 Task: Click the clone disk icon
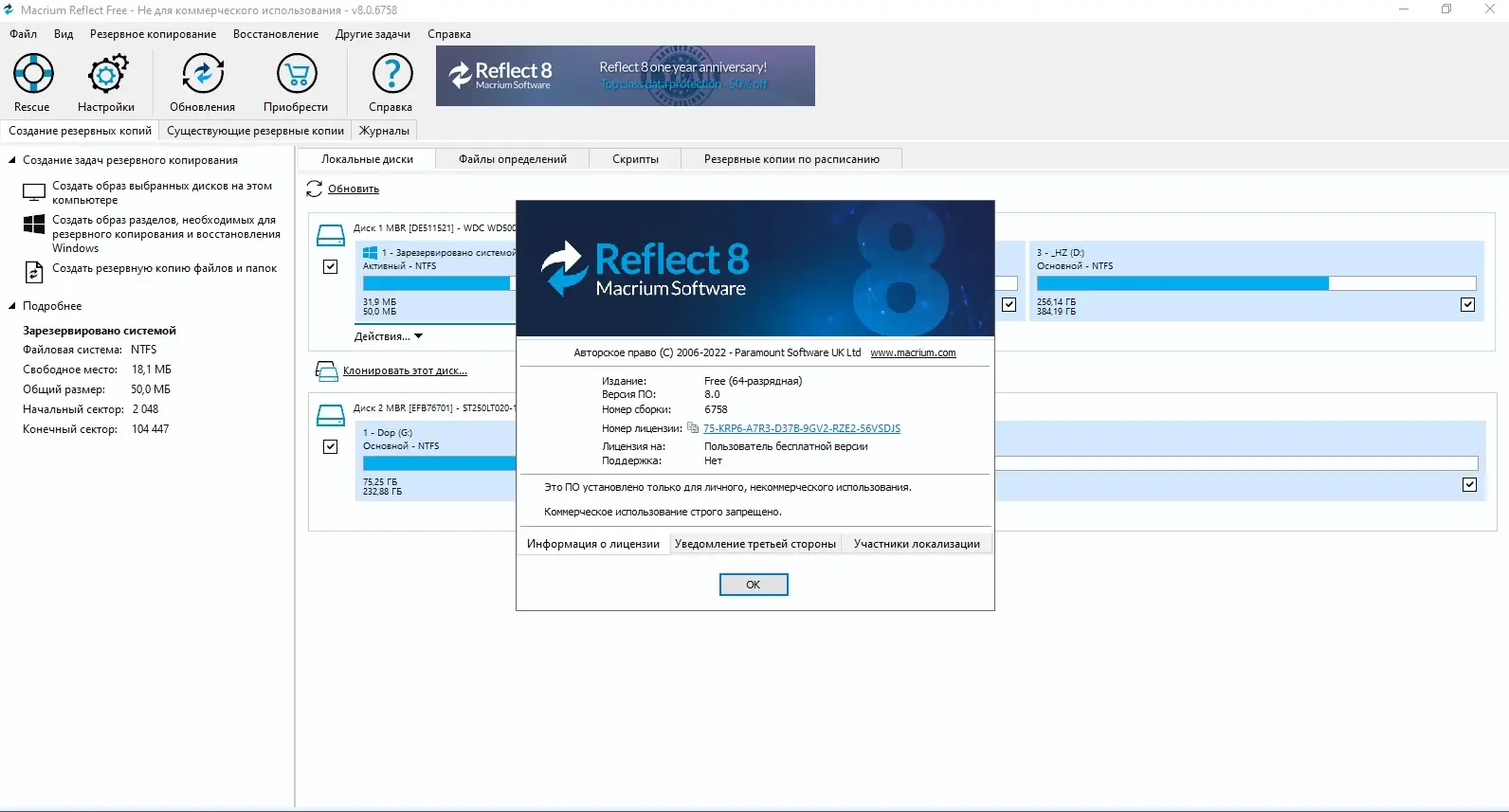326,371
